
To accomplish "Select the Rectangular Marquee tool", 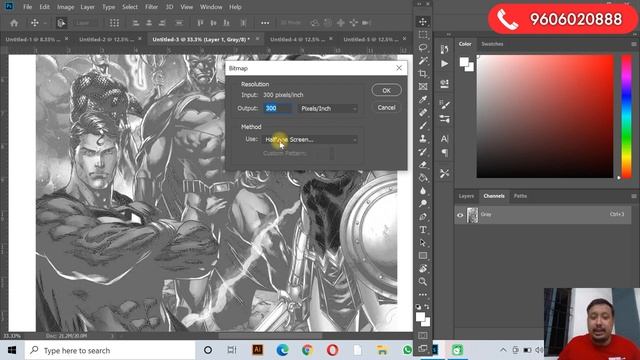I will (423, 35).
